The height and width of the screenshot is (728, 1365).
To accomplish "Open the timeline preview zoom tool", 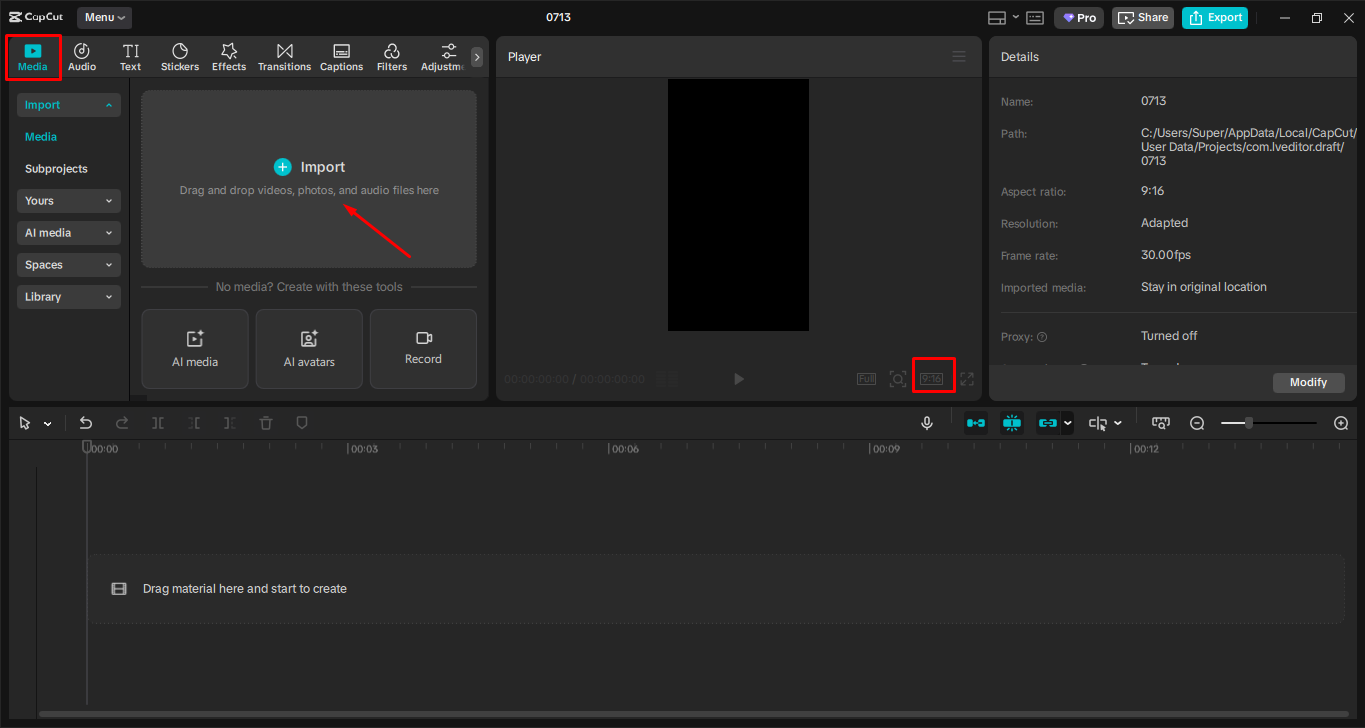I will coord(1161,423).
